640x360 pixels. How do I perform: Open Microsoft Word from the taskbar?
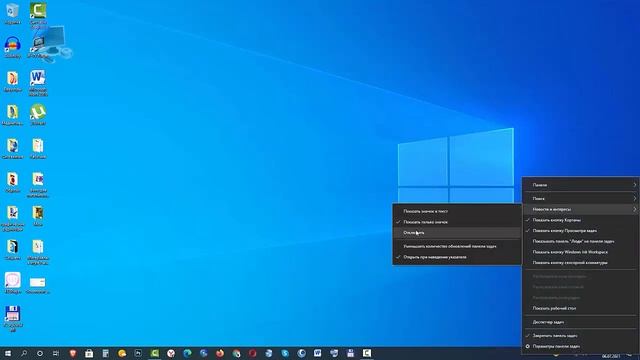click(318, 353)
